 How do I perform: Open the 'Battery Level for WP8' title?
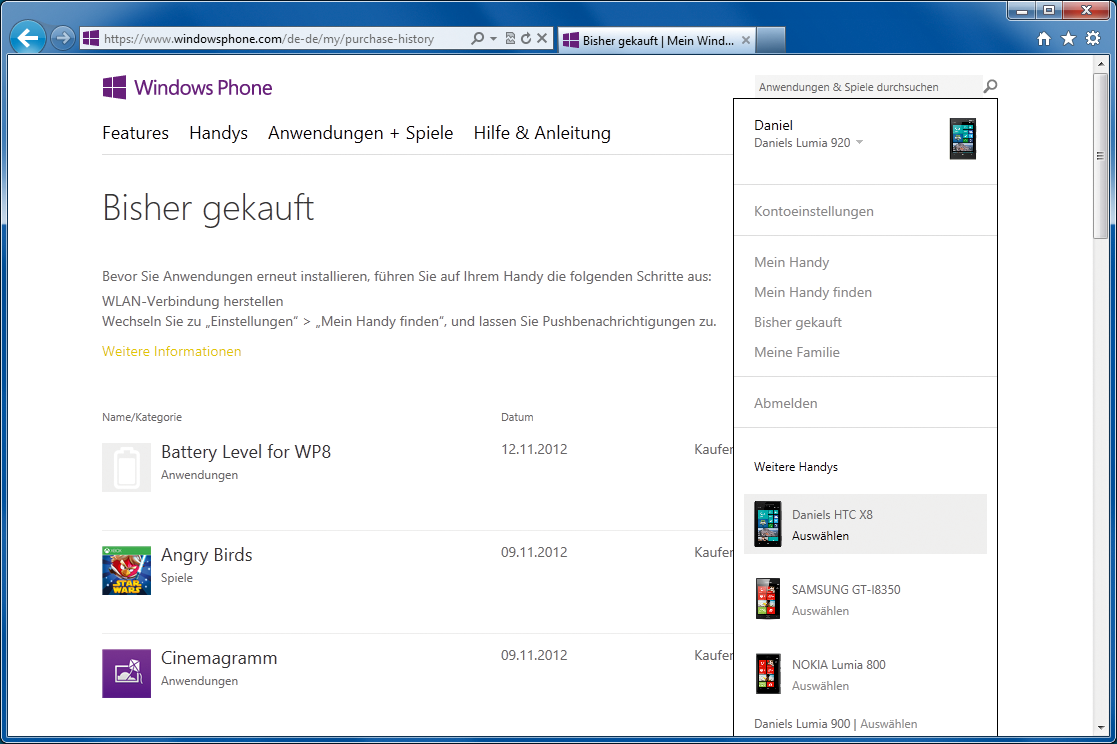(x=246, y=452)
